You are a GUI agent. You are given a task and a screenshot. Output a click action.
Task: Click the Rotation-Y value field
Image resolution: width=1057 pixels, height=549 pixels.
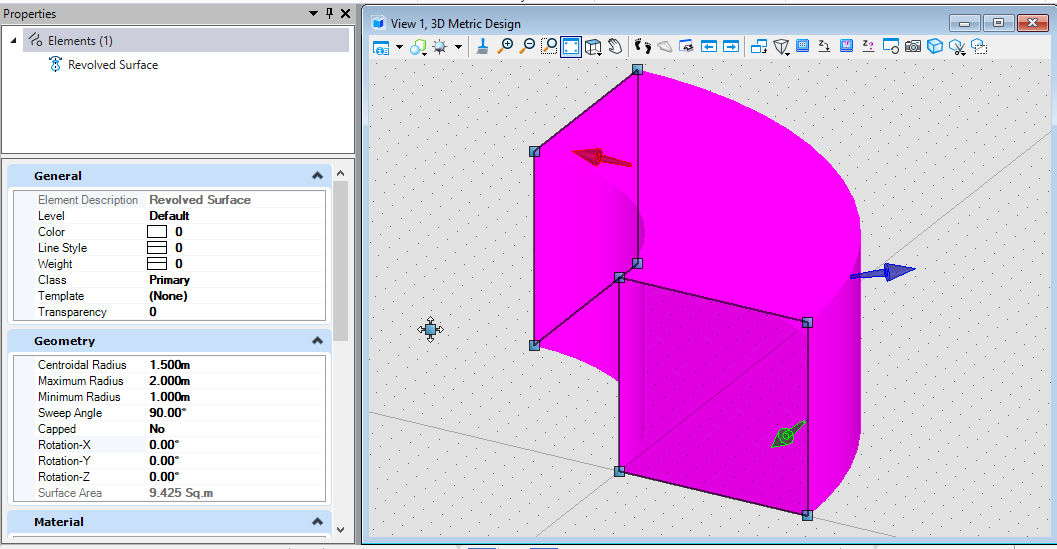click(236, 461)
